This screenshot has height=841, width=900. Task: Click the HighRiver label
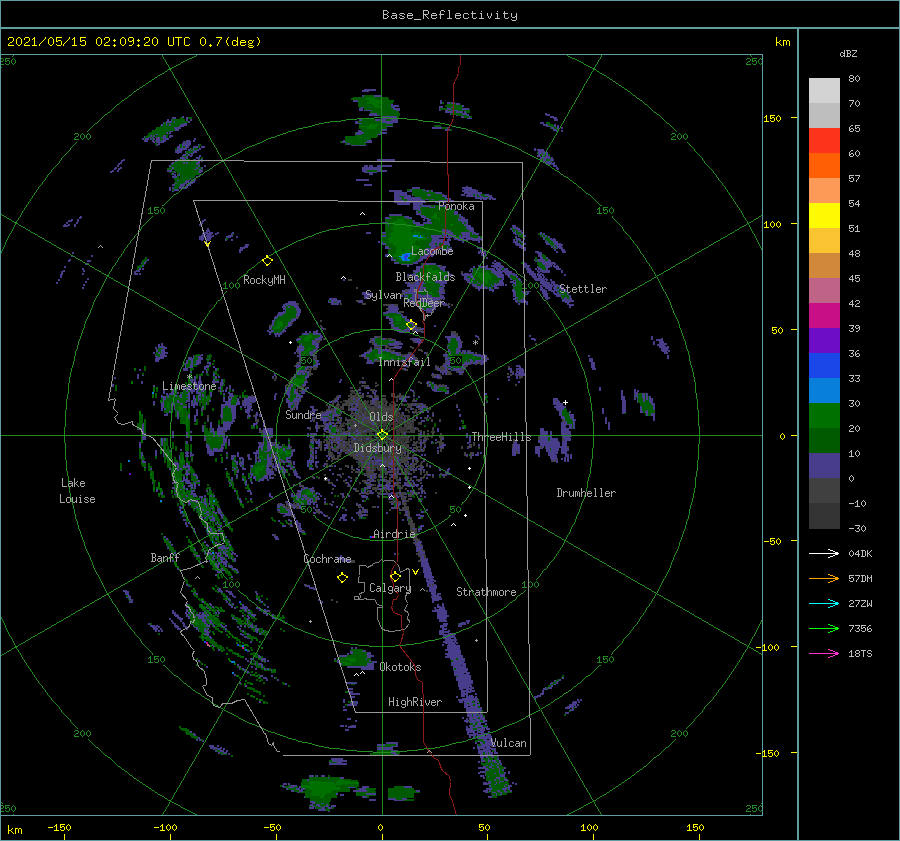click(415, 702)
